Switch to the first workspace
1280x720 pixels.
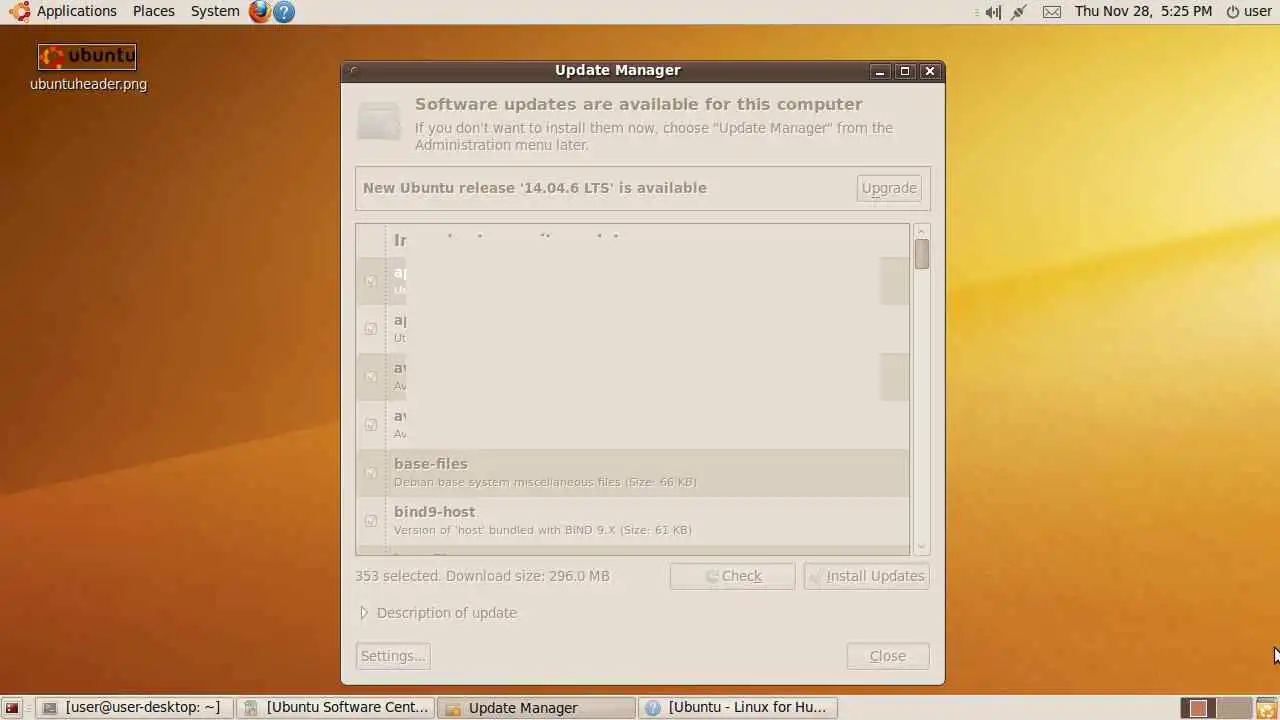(x=1197, y=708)
